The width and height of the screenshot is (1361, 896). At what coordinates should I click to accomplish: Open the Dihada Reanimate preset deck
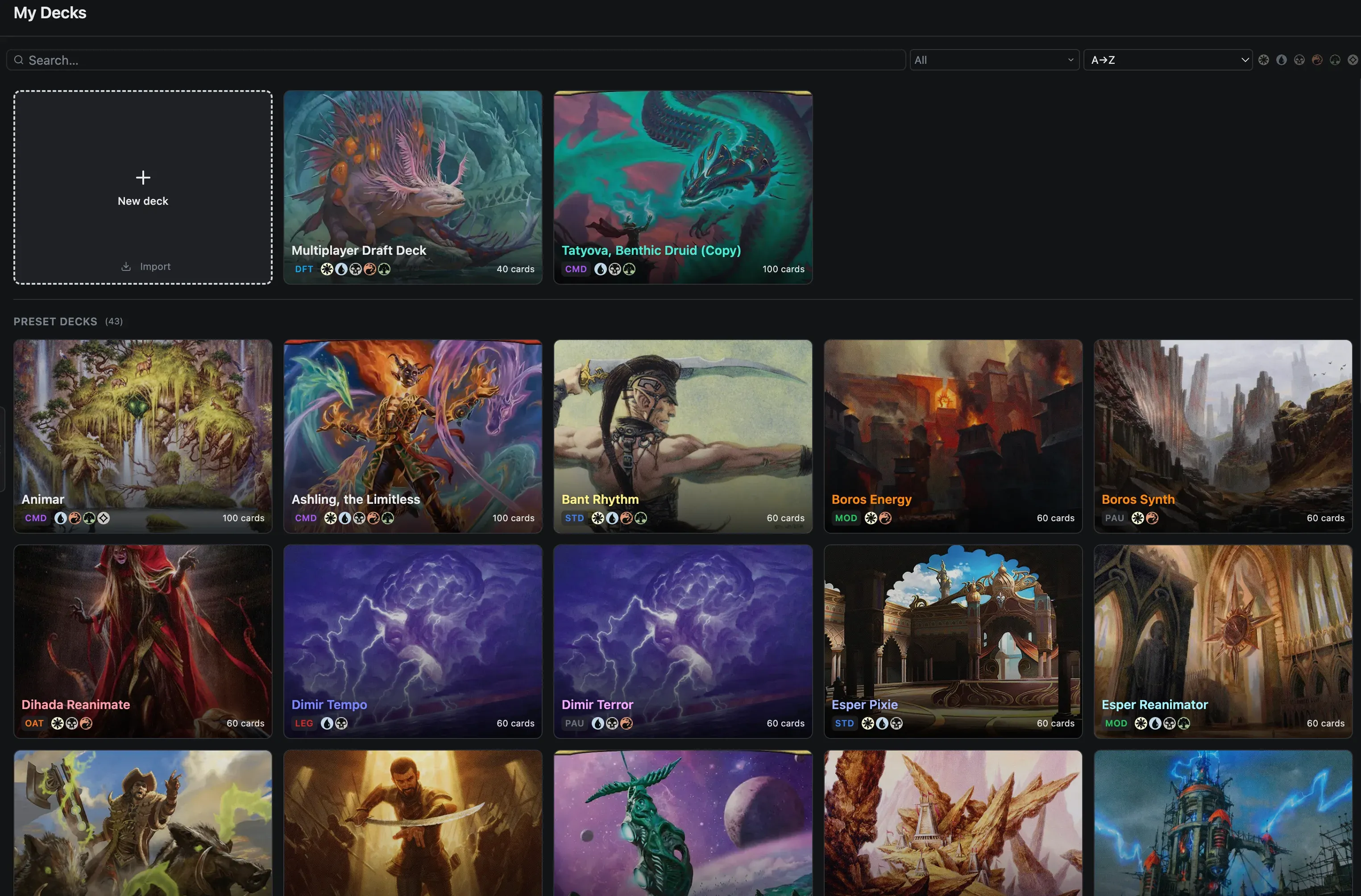[143, 641]
